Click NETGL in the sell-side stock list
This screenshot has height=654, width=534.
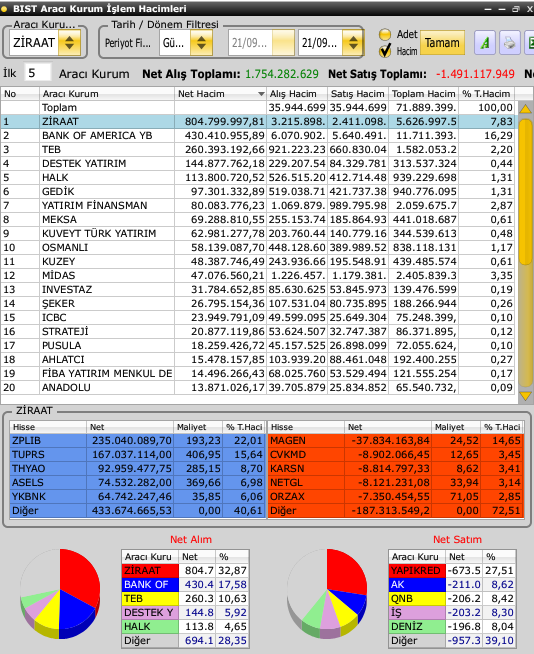coord(286,483)
